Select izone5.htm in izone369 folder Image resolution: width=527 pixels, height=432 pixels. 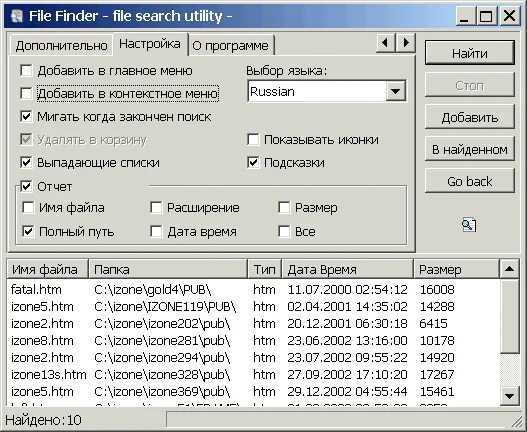(x=253, y=391)
